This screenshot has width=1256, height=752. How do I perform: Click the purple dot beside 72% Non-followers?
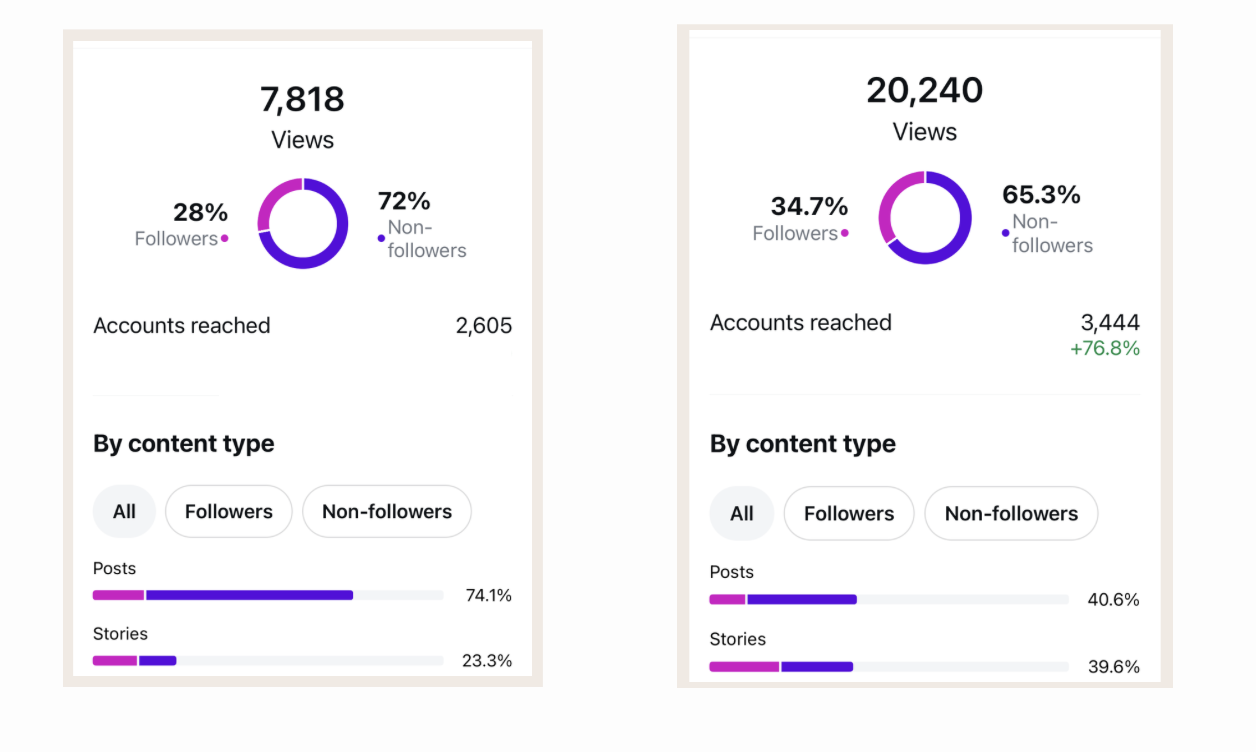point(381,238)
